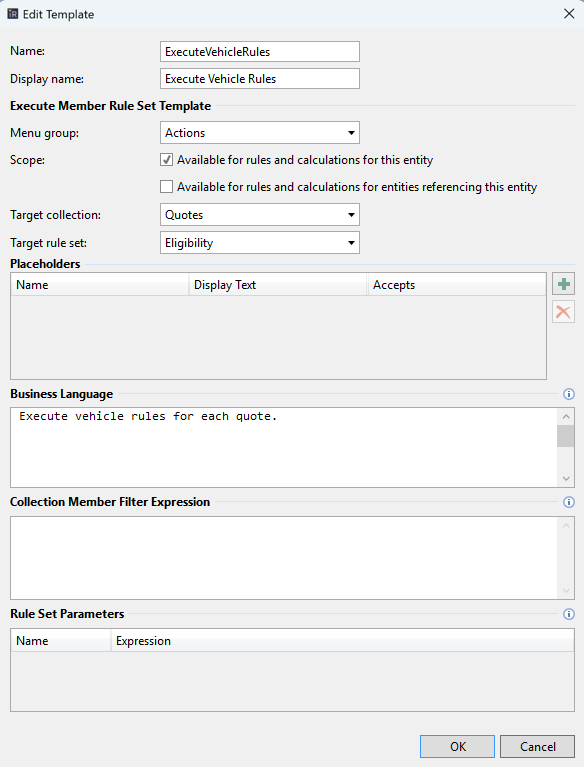
Task: Click into the Name field ExecuteVehicleRules
Action: click(x=260, y=51)
